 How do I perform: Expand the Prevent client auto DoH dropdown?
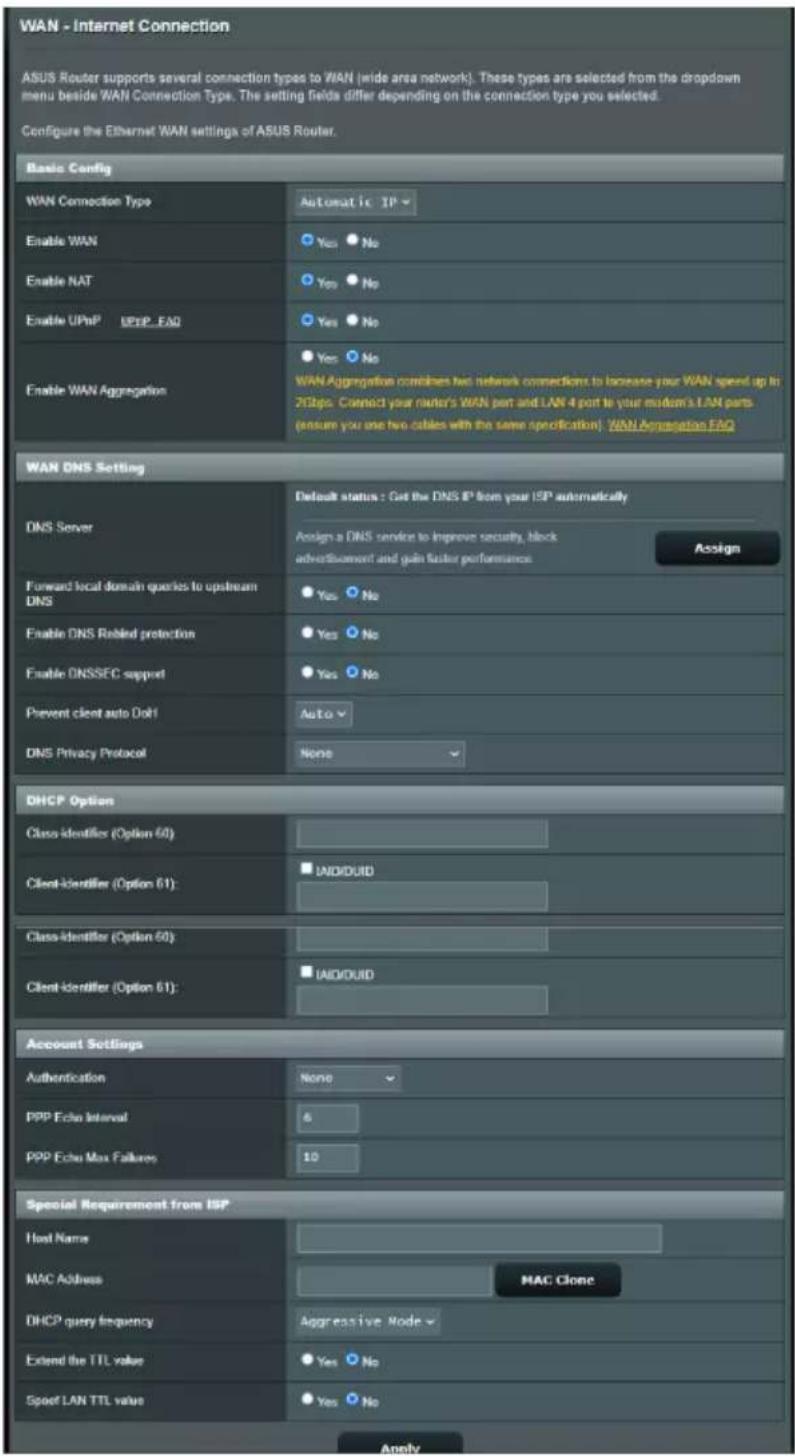pyautogui.click(x=324, y=714)
